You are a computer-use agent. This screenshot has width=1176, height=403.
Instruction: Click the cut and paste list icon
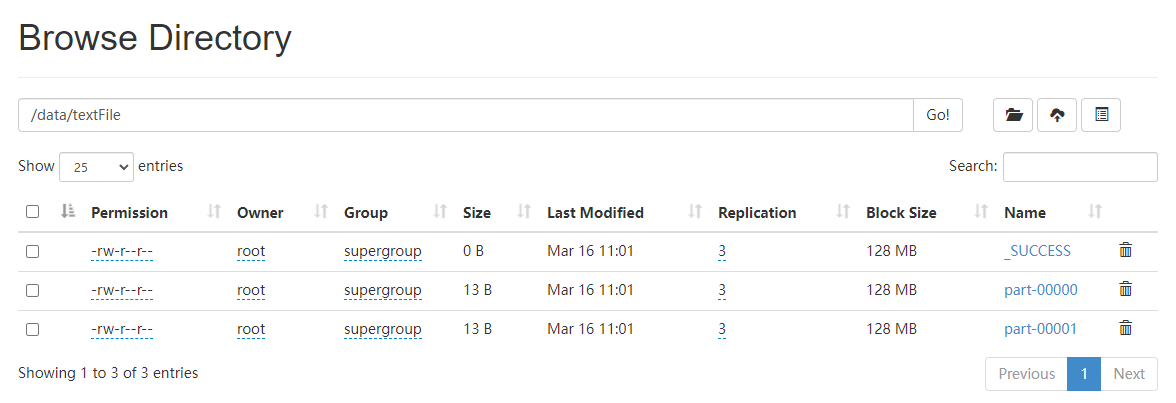pyautogui.click(x=1101, y=115)
